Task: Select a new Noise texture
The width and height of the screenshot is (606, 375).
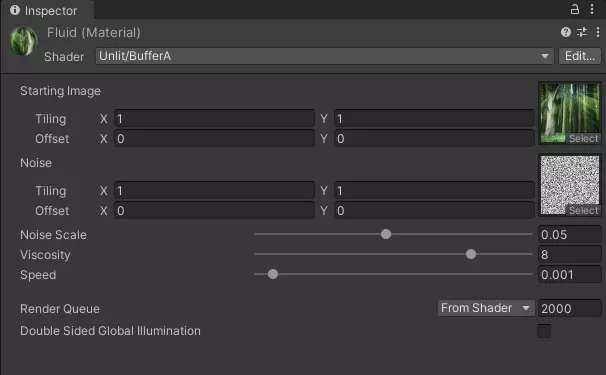Action: [x=584, y=210]
